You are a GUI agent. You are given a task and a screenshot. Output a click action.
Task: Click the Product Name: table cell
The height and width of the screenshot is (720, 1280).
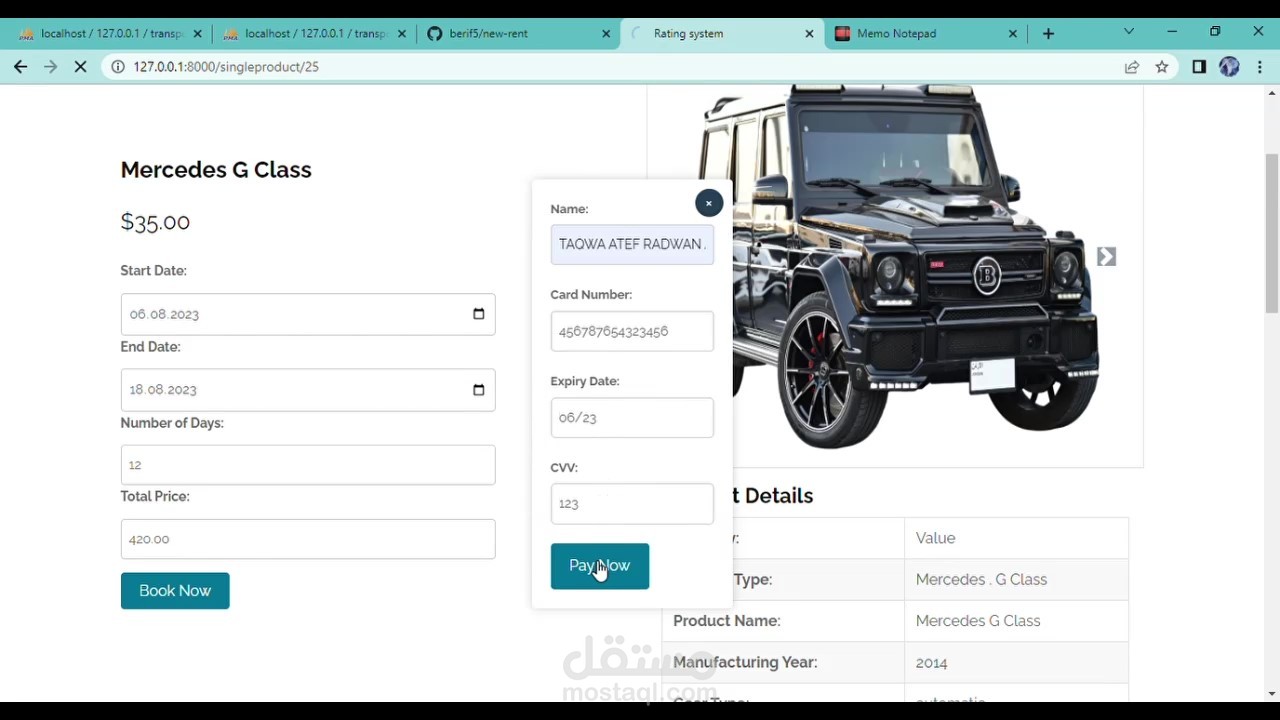(783, 621)
